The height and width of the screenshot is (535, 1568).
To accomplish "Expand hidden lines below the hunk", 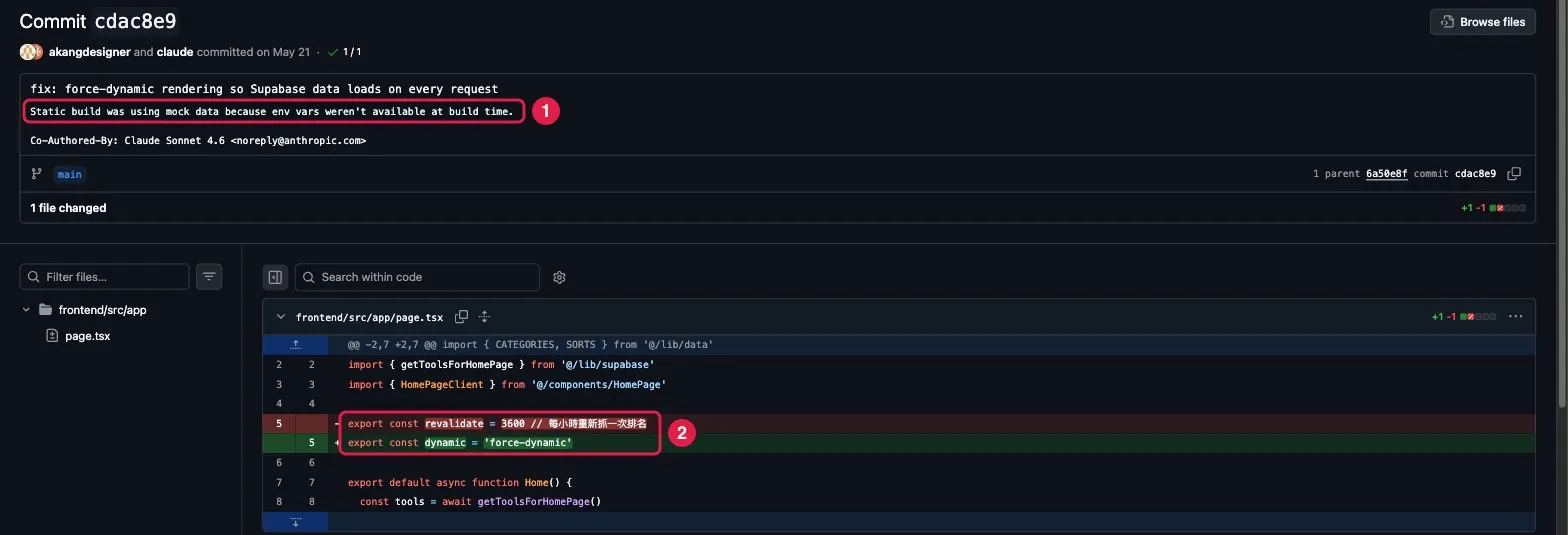I will coord(295,522).
